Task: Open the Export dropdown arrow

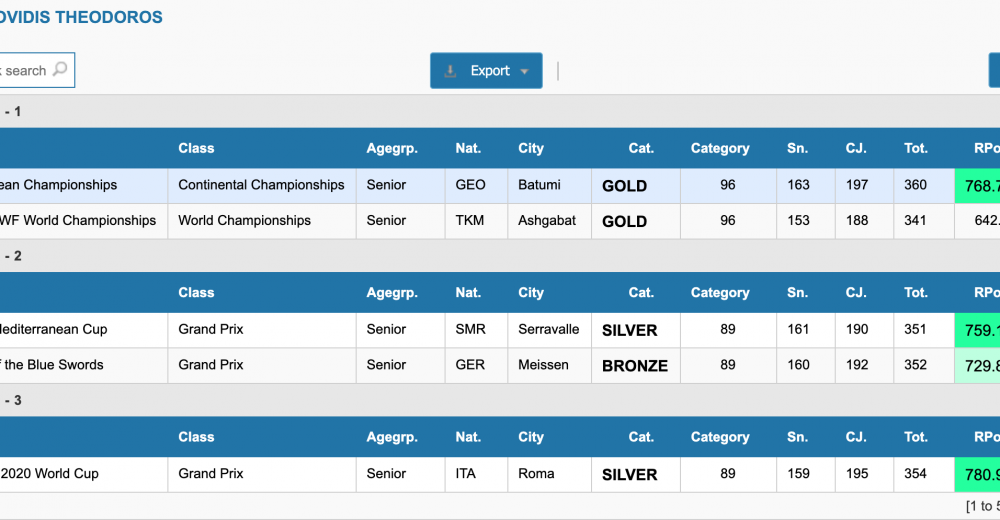Action: click(525, 72)
